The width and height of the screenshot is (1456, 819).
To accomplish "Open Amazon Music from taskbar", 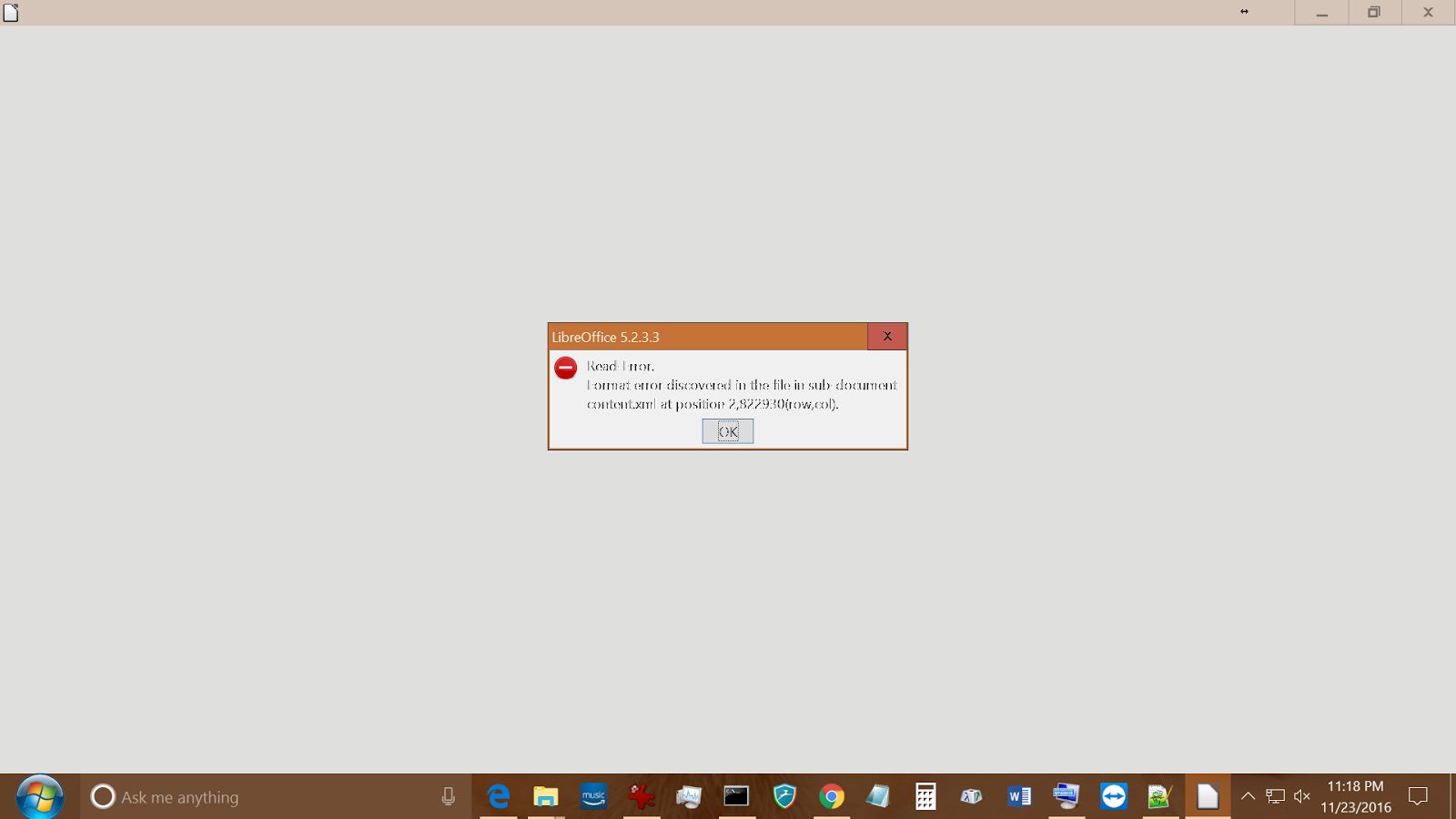I will [x=593, y=797].
